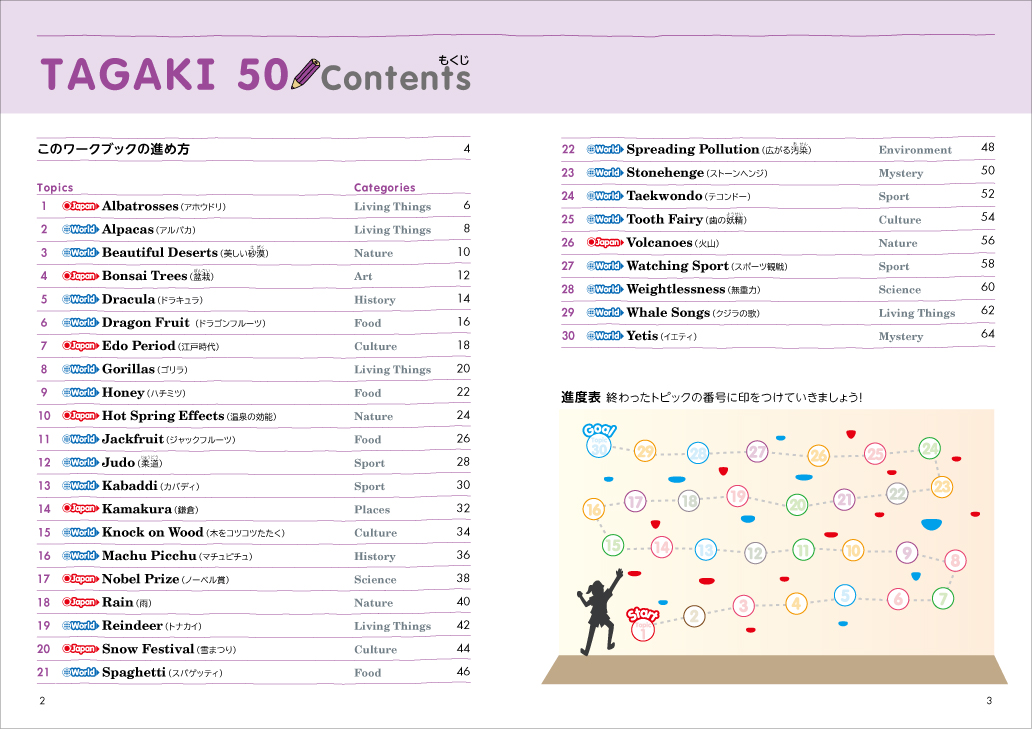This screenshot has height=729, width=1032.
Task: Click the 'TAGAKI 50' title text
Action: coord(165,74)
